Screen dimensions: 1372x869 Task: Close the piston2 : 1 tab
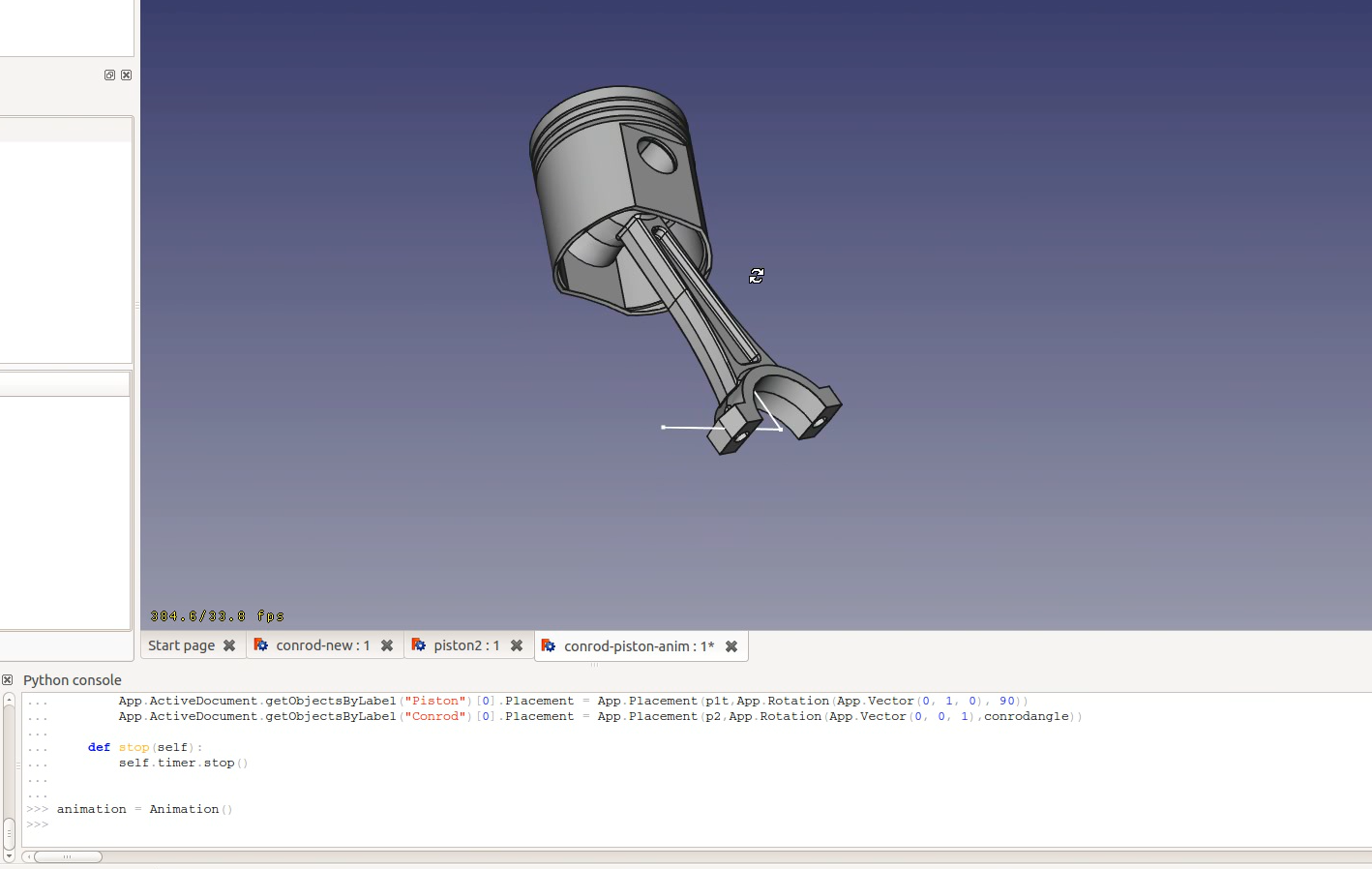tap(517, 644)
